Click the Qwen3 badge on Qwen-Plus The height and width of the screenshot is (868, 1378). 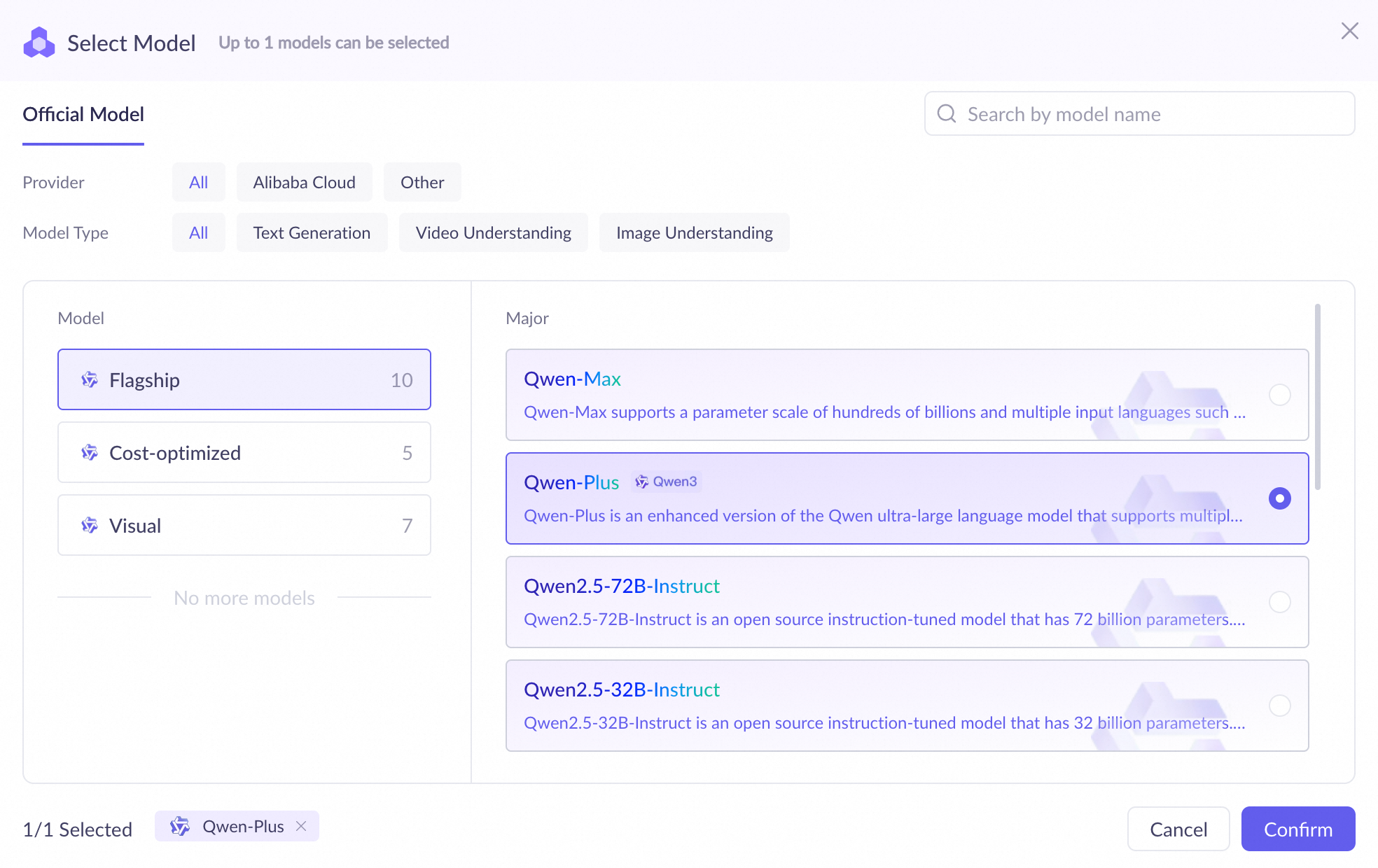coord(667,482)
